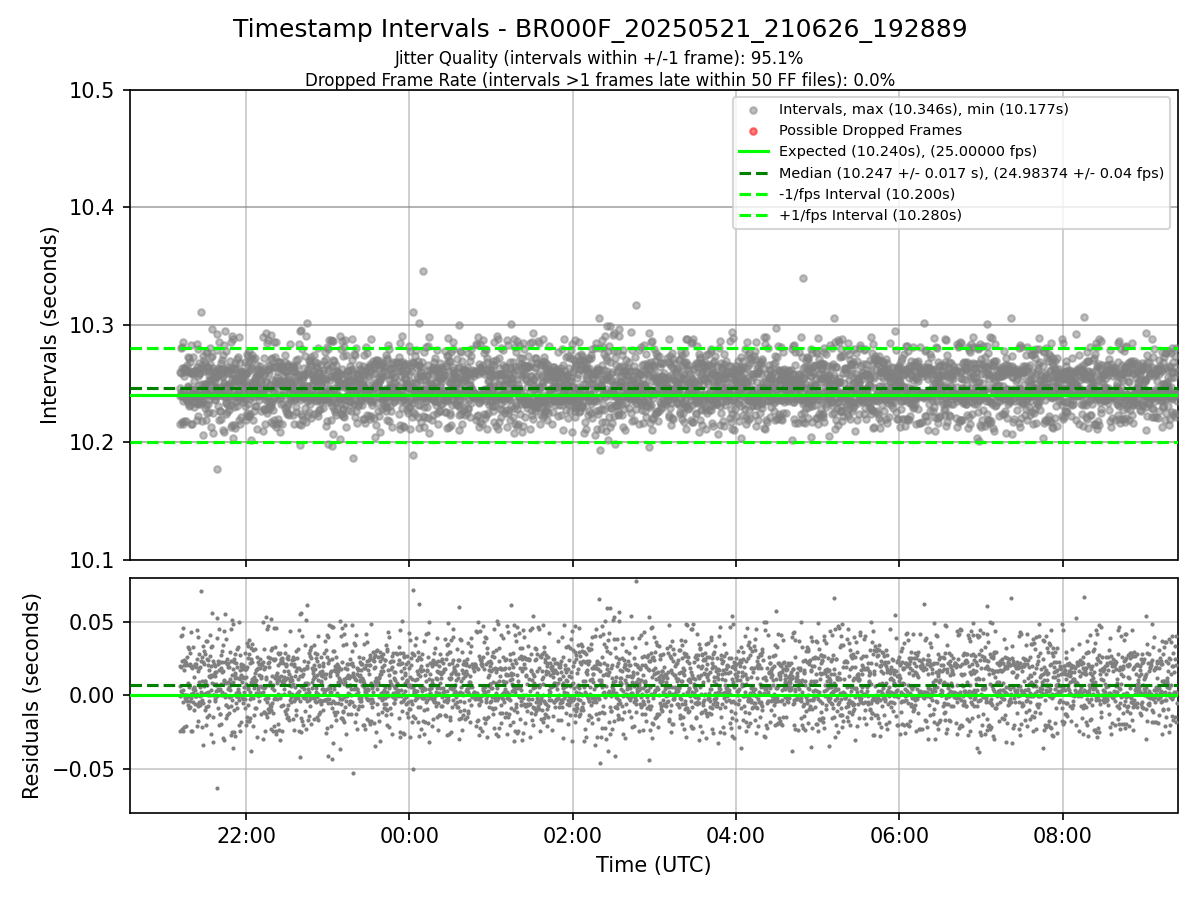The image size is (1200, 900).
Task: Click the red dot marker beside 'Possible Dropped Frames'
Action: 754,131
